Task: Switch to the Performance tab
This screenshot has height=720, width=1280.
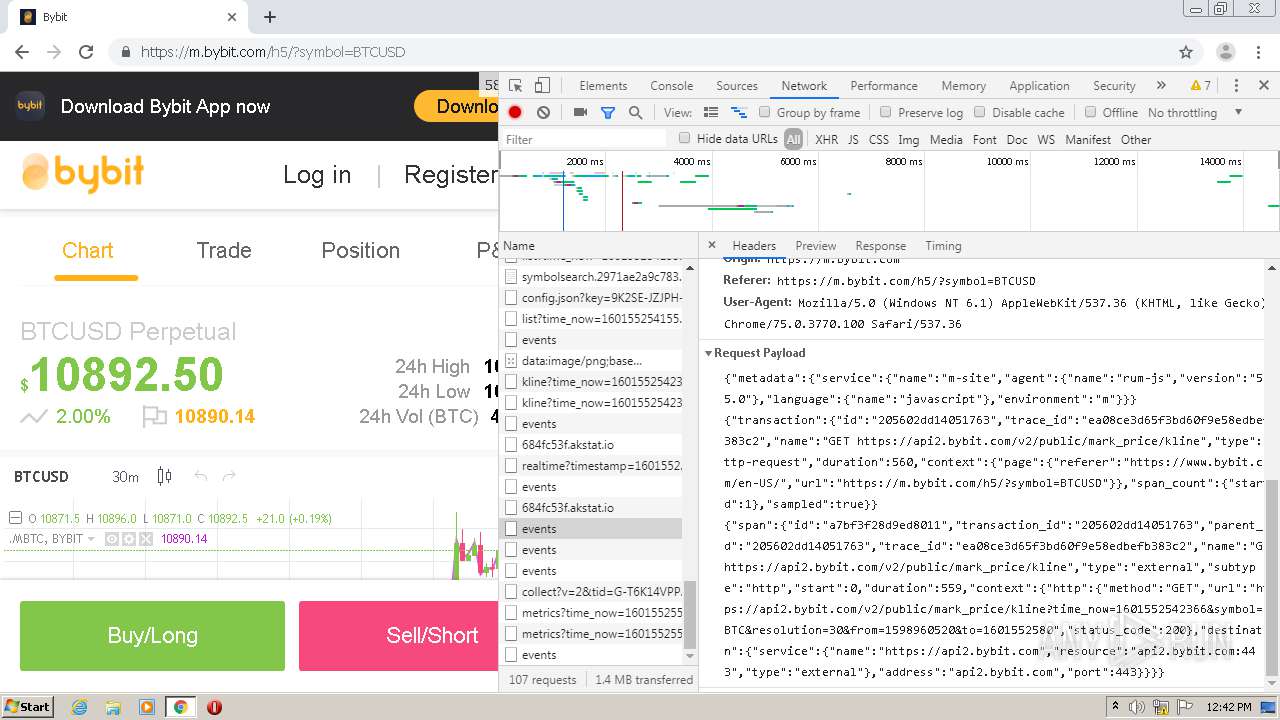Action: 884,86
